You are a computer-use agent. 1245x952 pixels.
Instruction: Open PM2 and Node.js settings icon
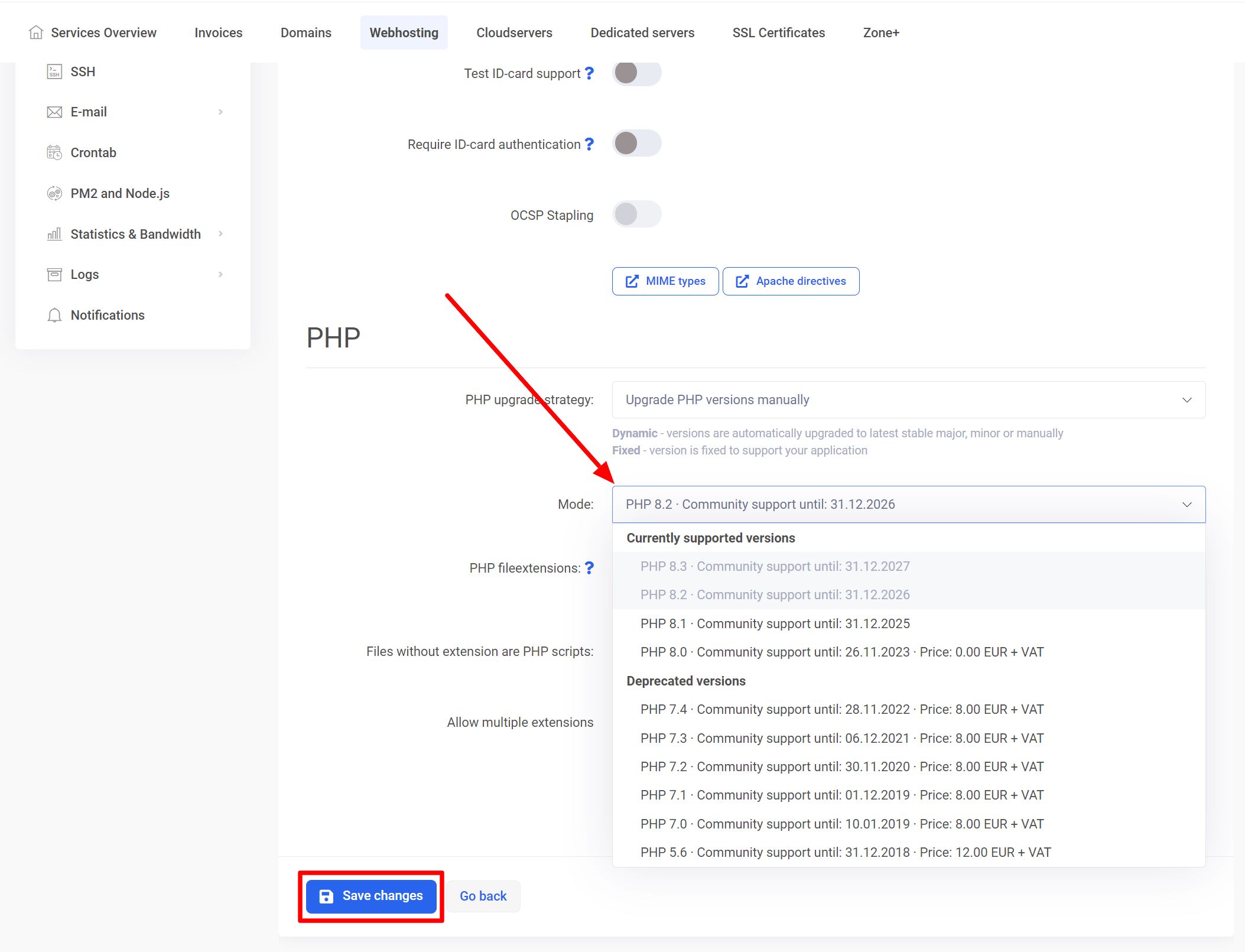(54, 193)
